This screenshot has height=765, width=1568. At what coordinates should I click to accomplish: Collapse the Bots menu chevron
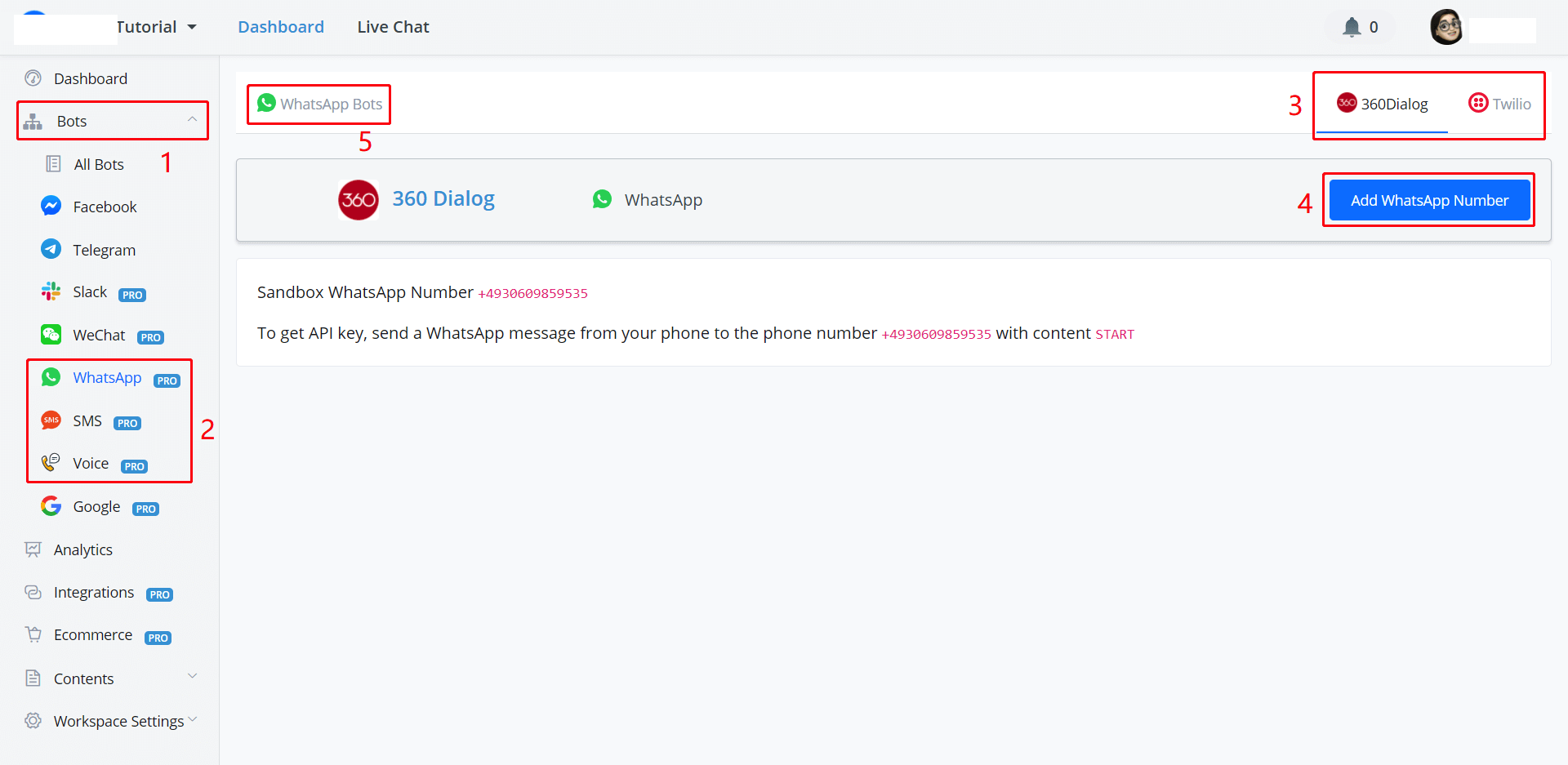[193, 119]
